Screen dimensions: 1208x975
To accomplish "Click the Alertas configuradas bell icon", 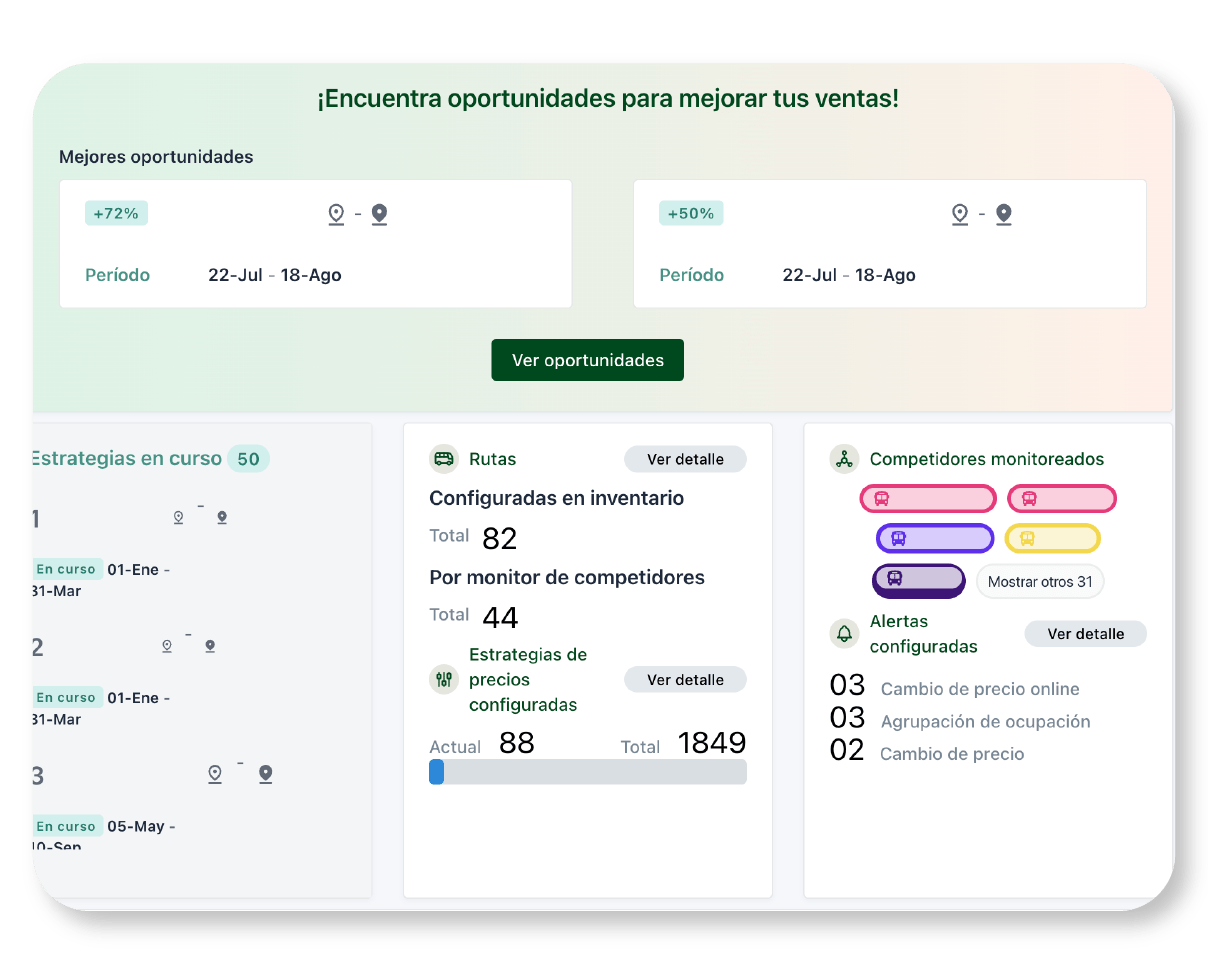I will click(x=845, y=633).
